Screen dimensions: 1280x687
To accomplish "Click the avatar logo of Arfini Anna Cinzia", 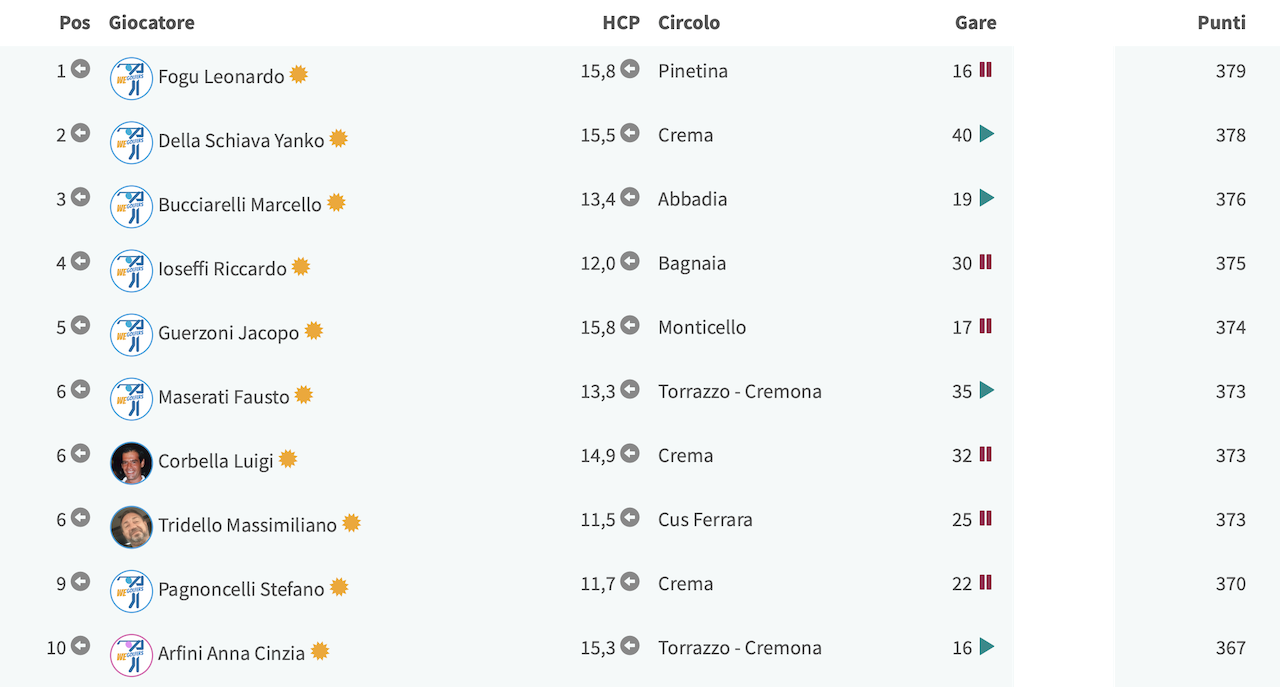I will pos(131,655).
